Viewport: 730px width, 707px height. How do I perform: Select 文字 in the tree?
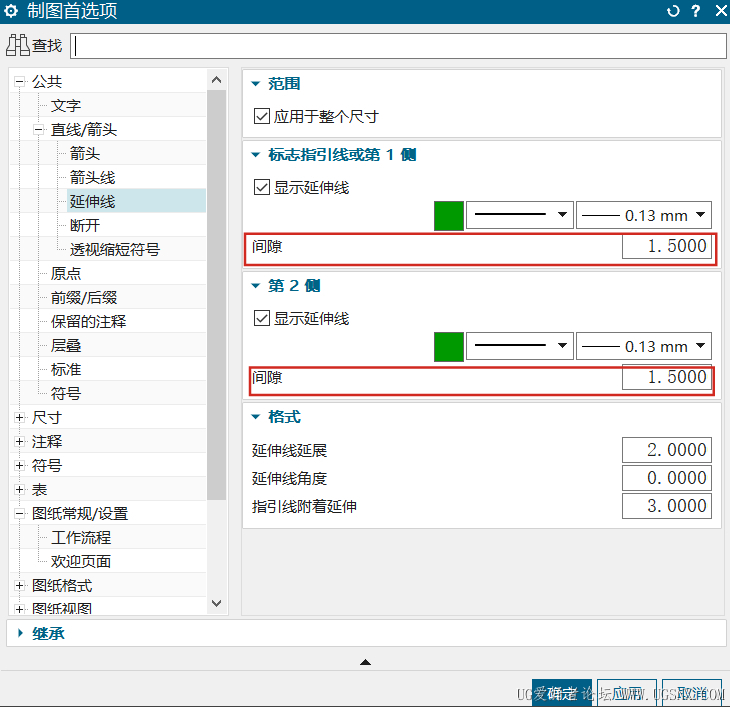tap(66, 106)
